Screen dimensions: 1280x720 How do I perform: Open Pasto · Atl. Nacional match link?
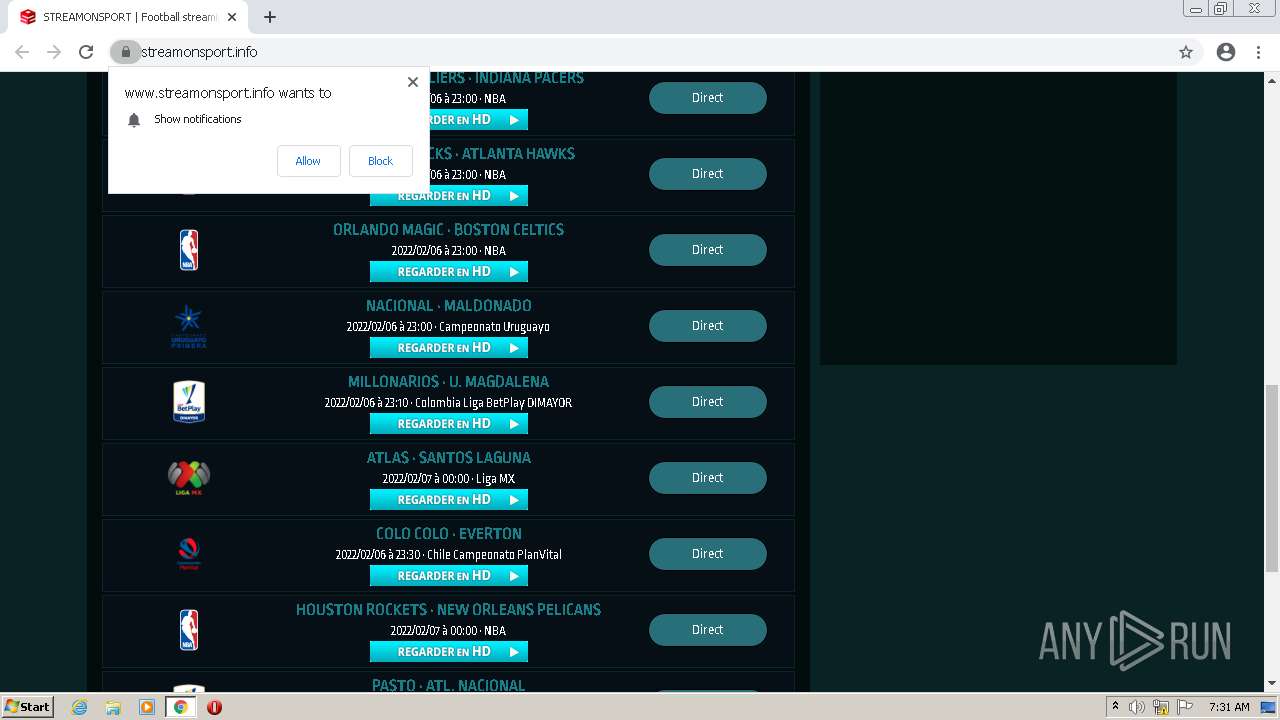pos(448,686)
